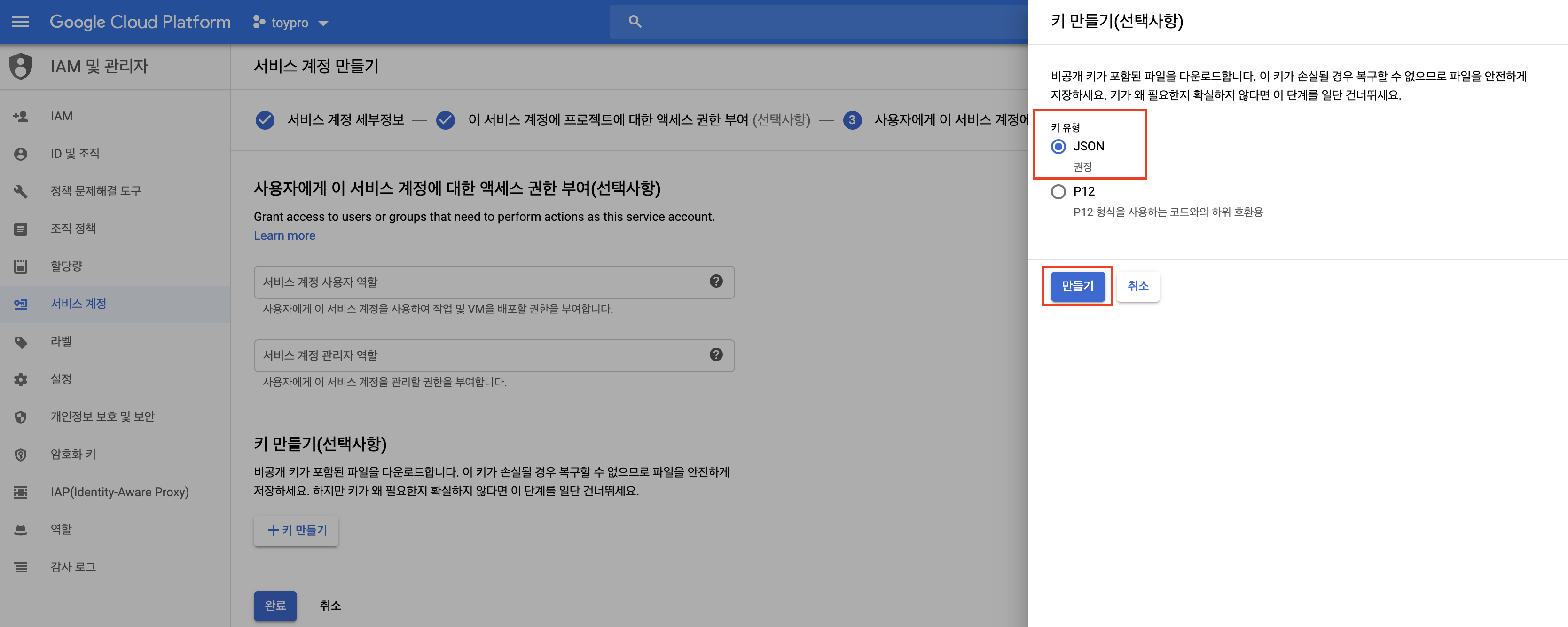
Task: Open the toypro project selector dropdown
Action: 290,23
